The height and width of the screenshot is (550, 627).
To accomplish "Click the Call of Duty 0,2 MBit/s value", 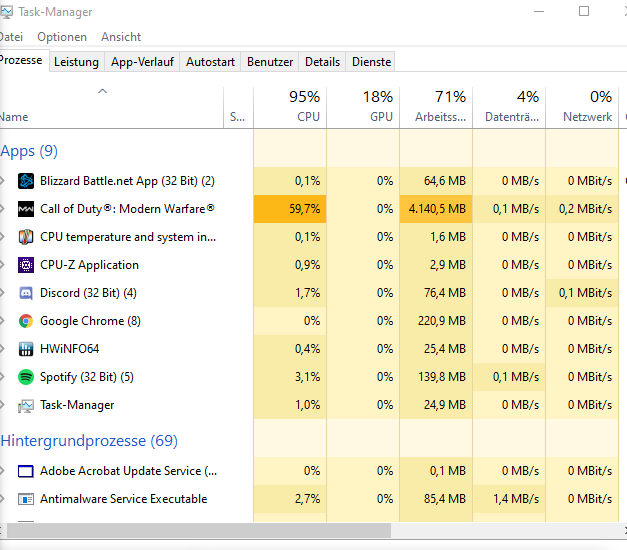I will (585, 209).
